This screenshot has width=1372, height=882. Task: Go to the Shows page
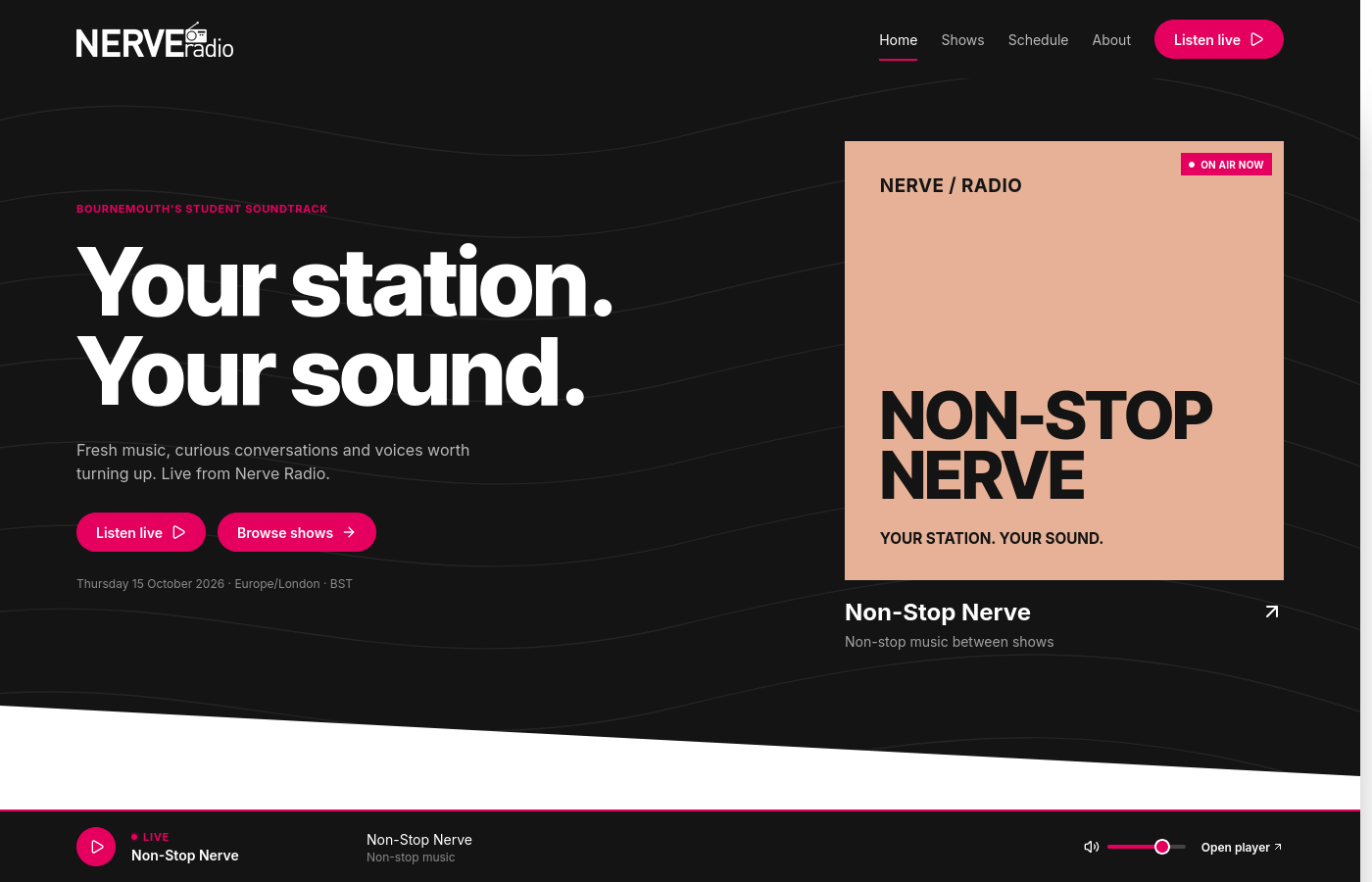click(x=962, y=40)
